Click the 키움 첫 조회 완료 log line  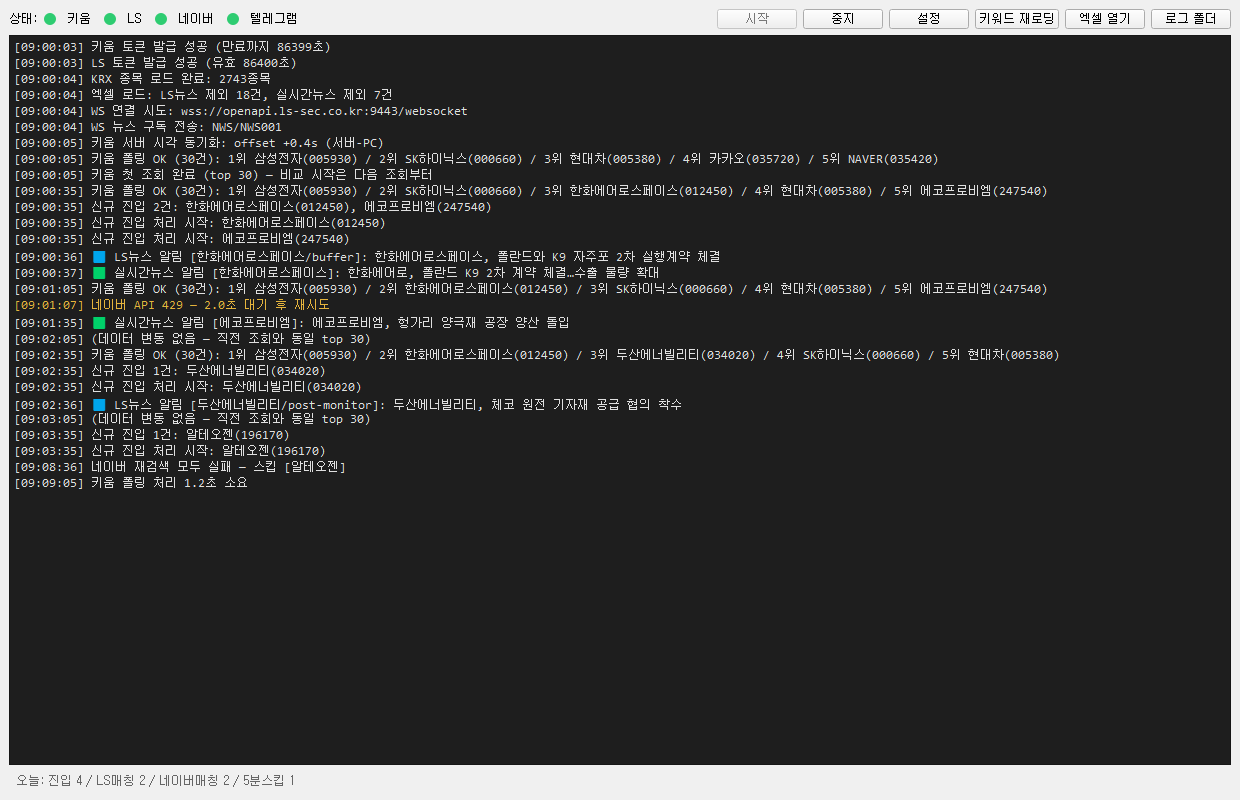223,174
